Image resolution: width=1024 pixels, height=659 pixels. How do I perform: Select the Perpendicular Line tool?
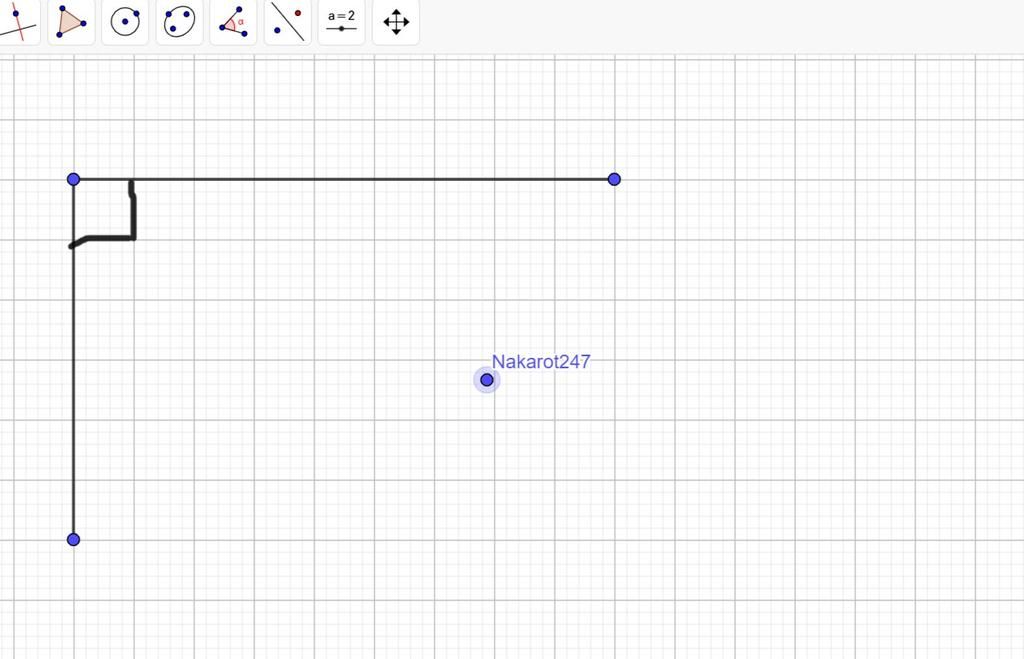pyautogui.click(x=18, y=22)
